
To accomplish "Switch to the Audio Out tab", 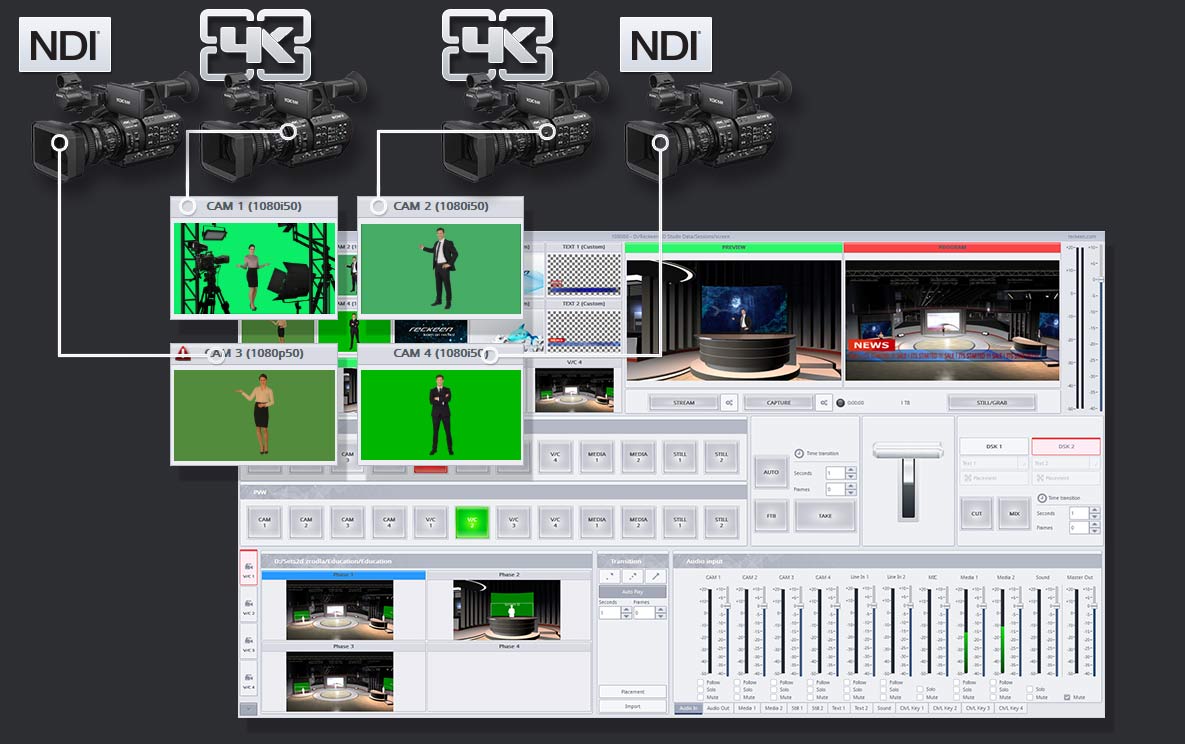I will (717, 707).
